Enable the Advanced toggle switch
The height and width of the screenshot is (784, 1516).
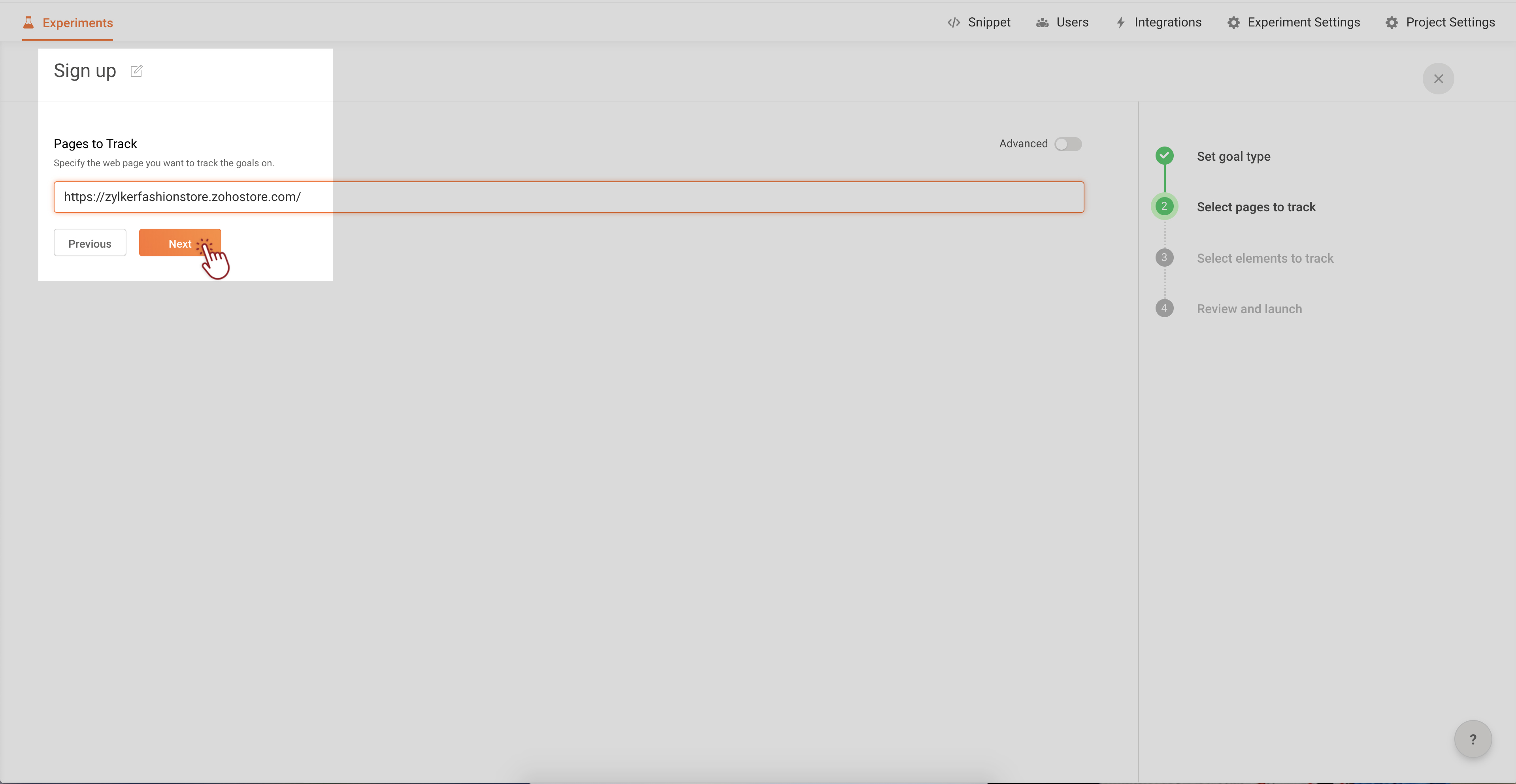(1067, 144)
